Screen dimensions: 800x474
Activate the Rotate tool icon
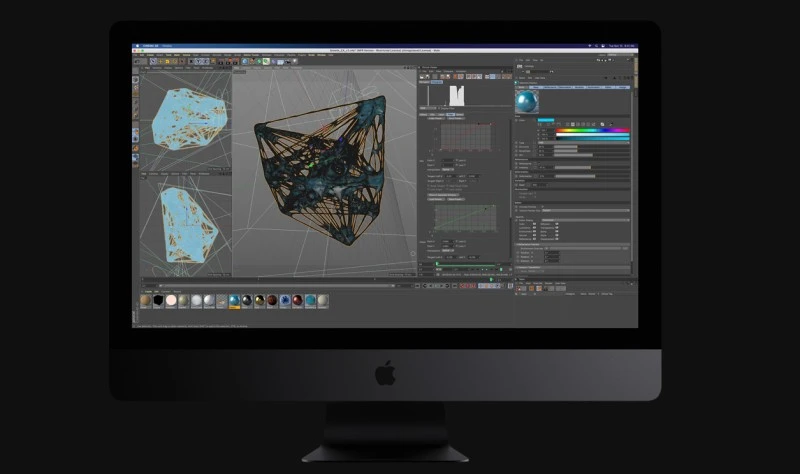(x=174, y=61)
